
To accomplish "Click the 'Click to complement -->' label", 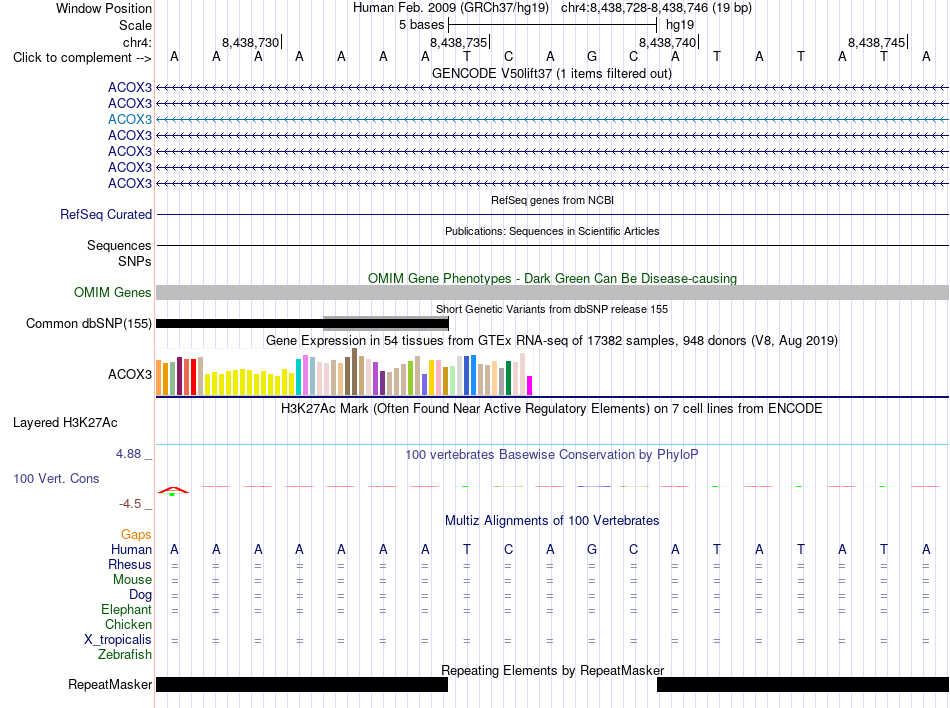I will pyautogui.click(x=82, y=58).
